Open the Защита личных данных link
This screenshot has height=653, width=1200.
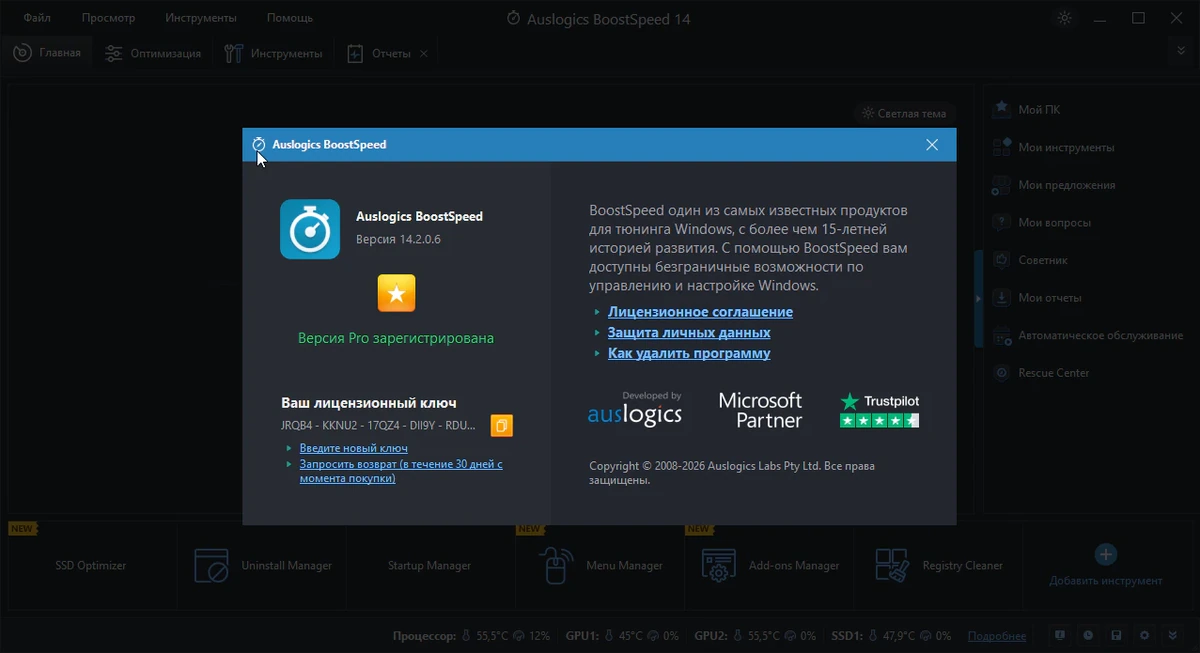(x=689, y=332)
